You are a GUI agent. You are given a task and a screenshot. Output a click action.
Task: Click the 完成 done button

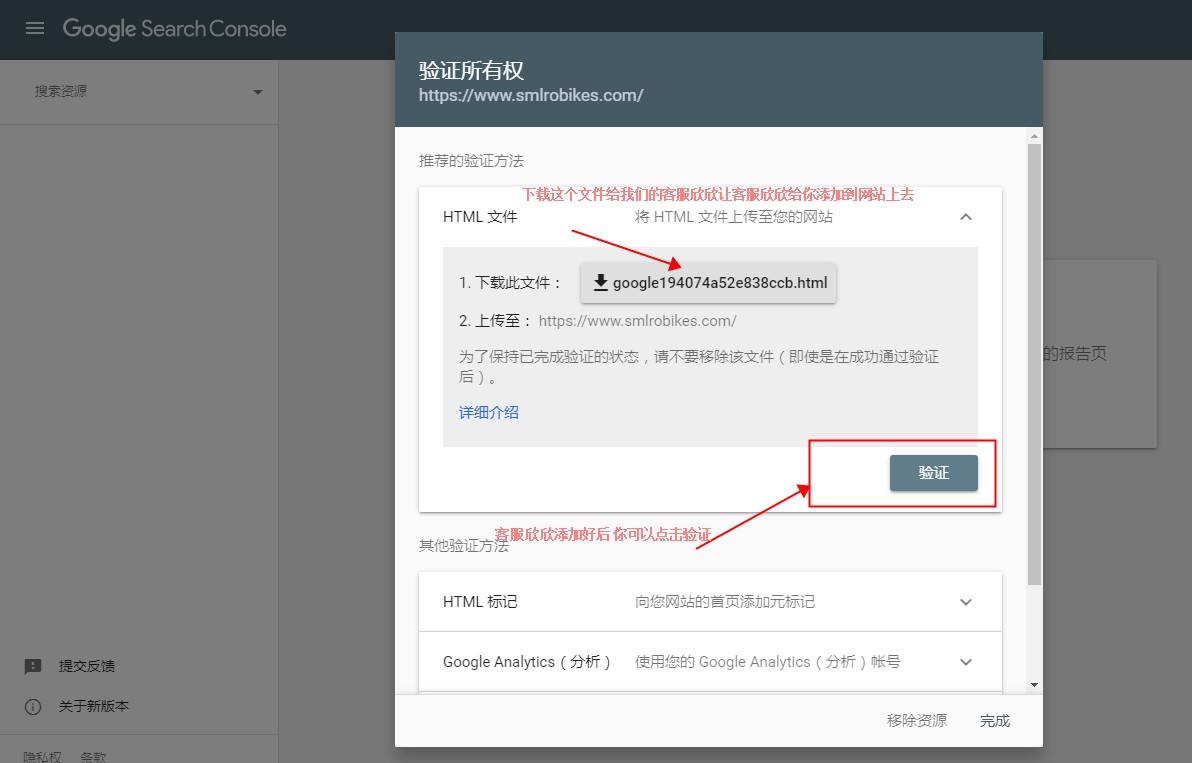[x=994, y=721]
